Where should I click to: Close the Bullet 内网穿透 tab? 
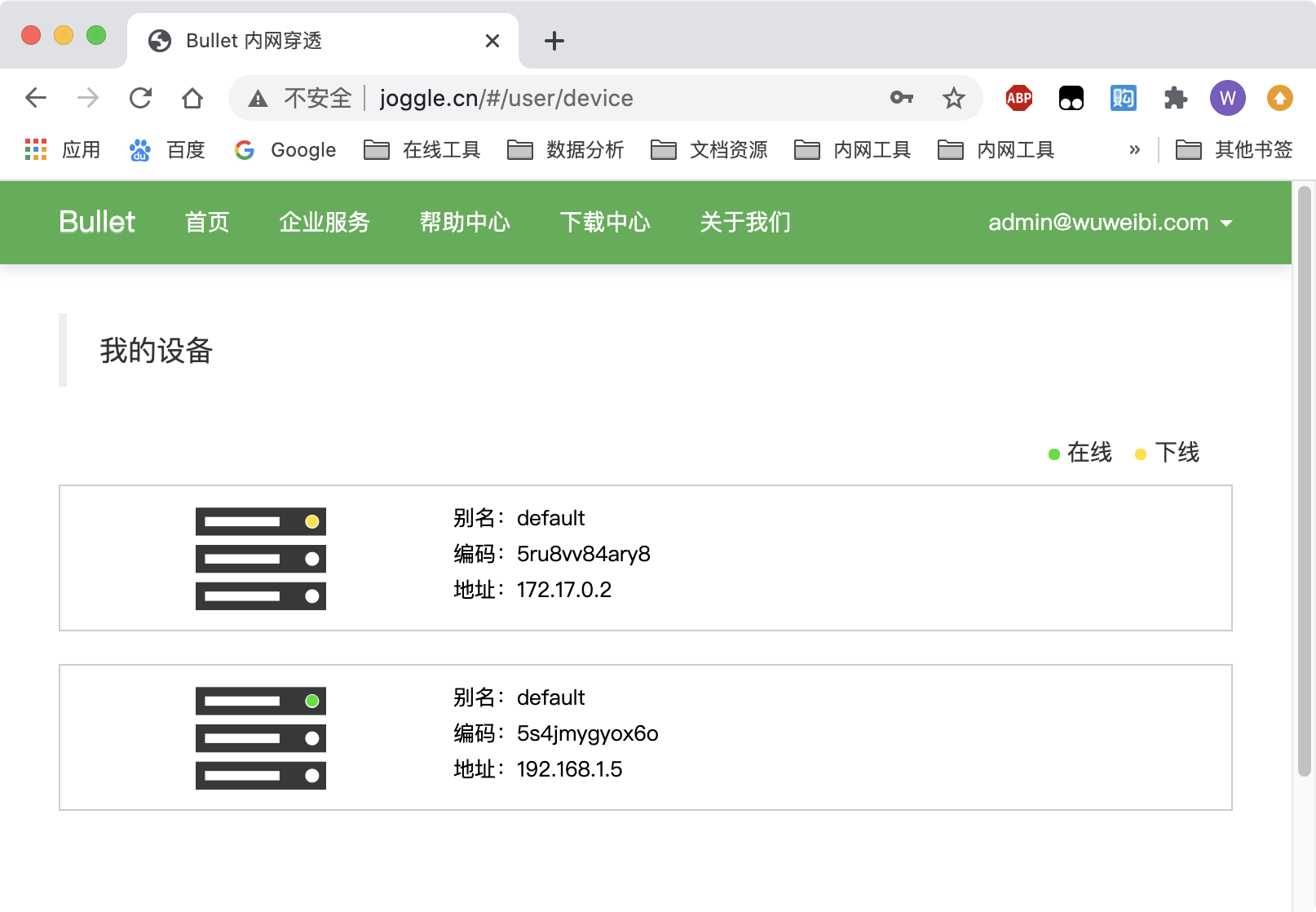pos(492,41)
